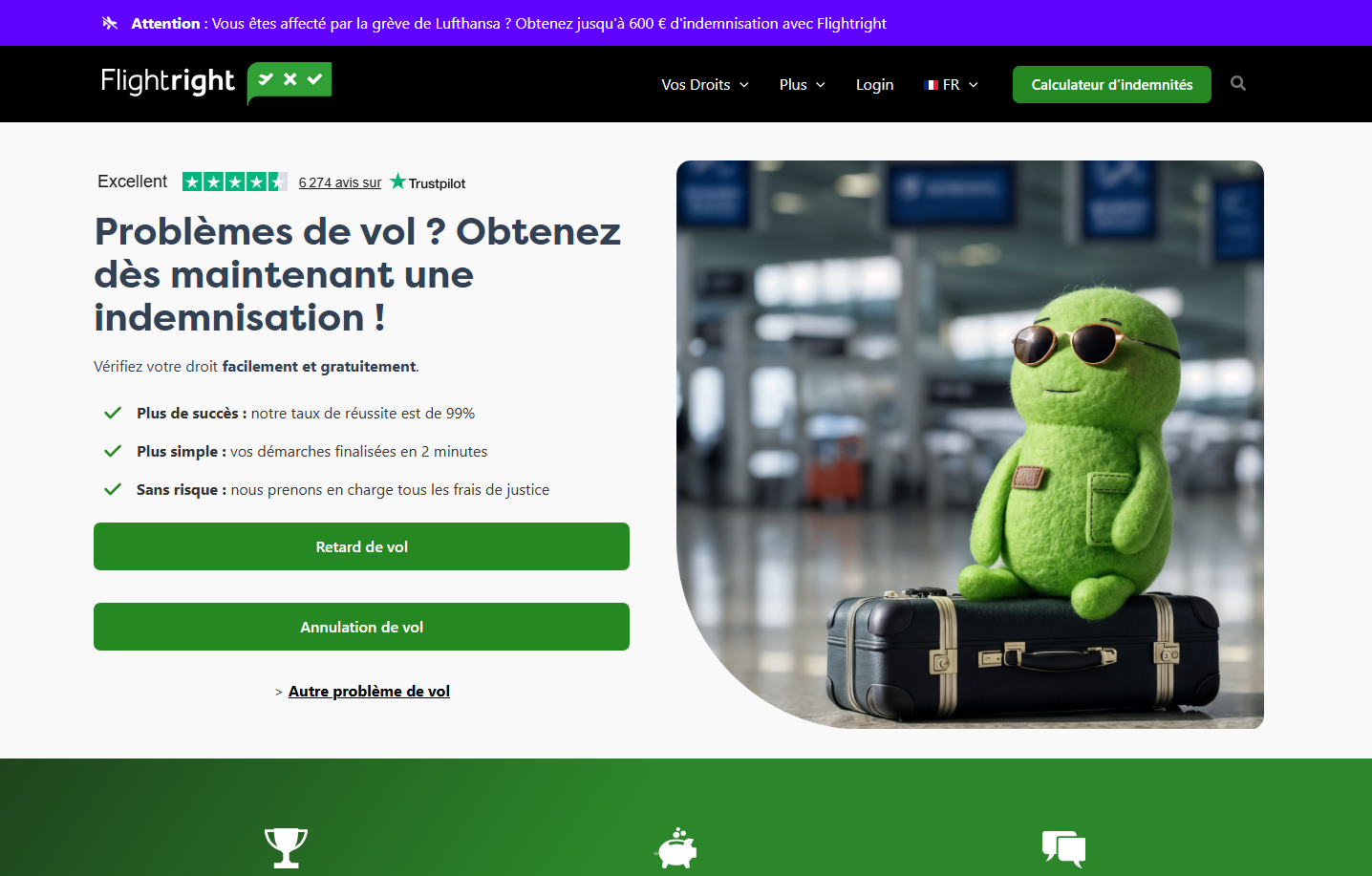
Task: Open the 6 274 avis sur link
Action: (x=340, y=182)
